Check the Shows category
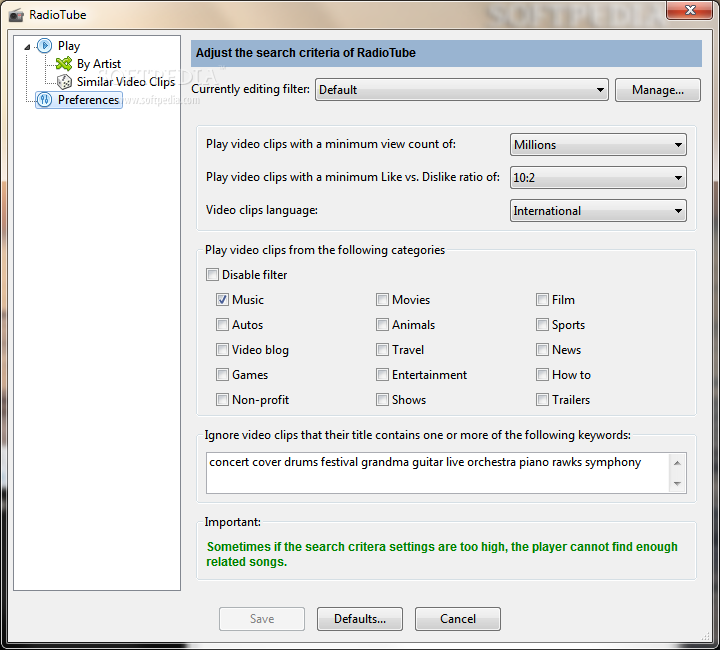720x650 pixels. pyautogui.click(x=382, y=400)
